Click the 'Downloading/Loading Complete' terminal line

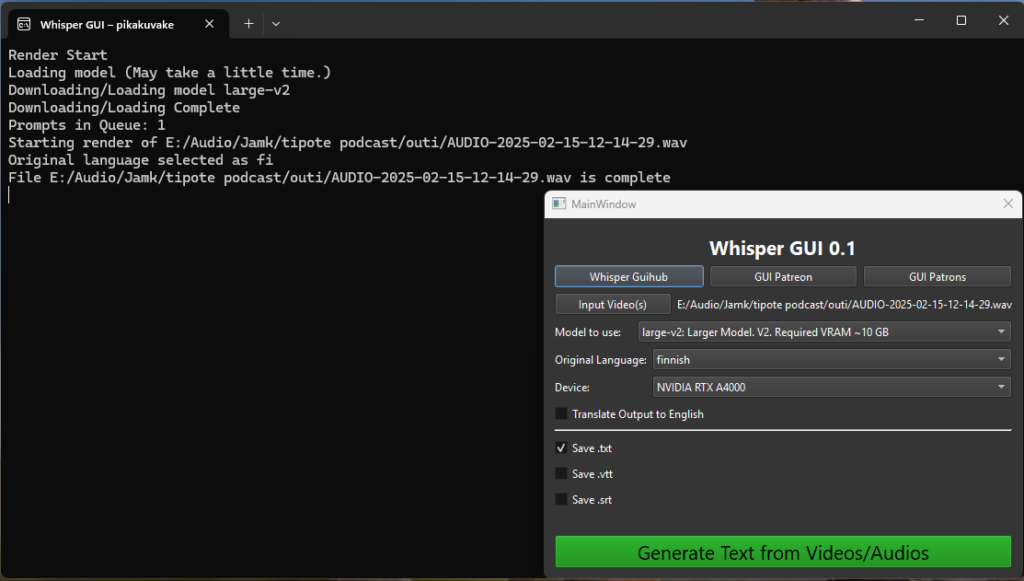tap(124, 107)
